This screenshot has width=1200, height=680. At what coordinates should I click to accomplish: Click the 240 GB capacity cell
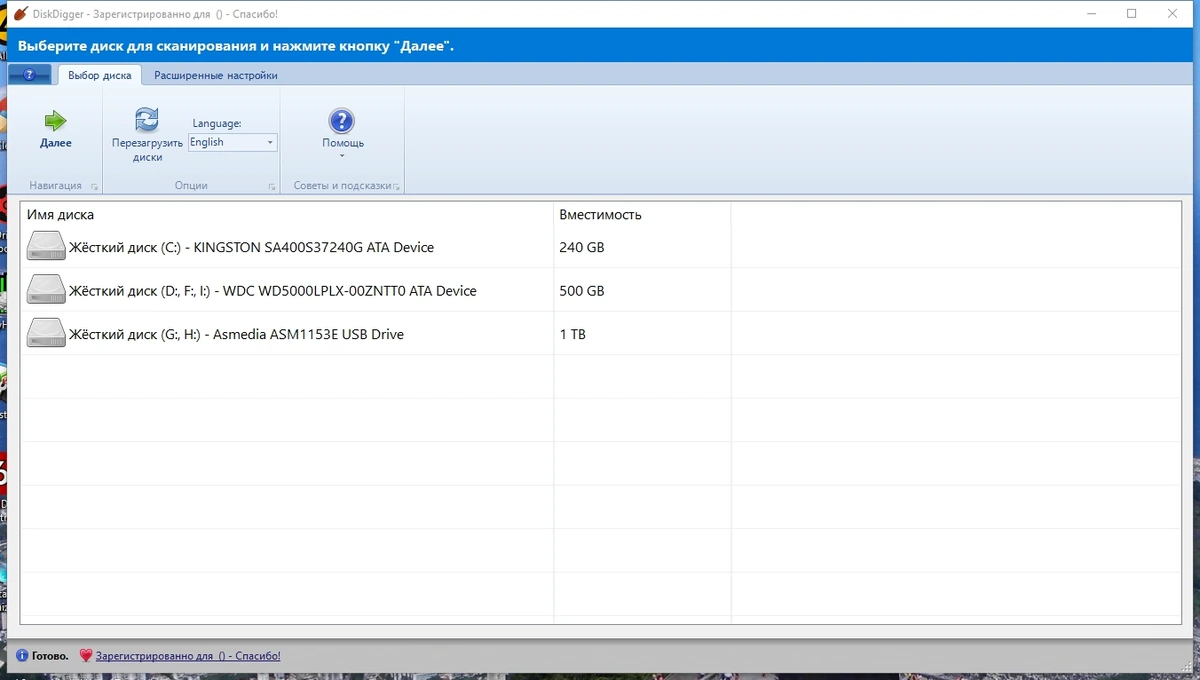[582, 247]
